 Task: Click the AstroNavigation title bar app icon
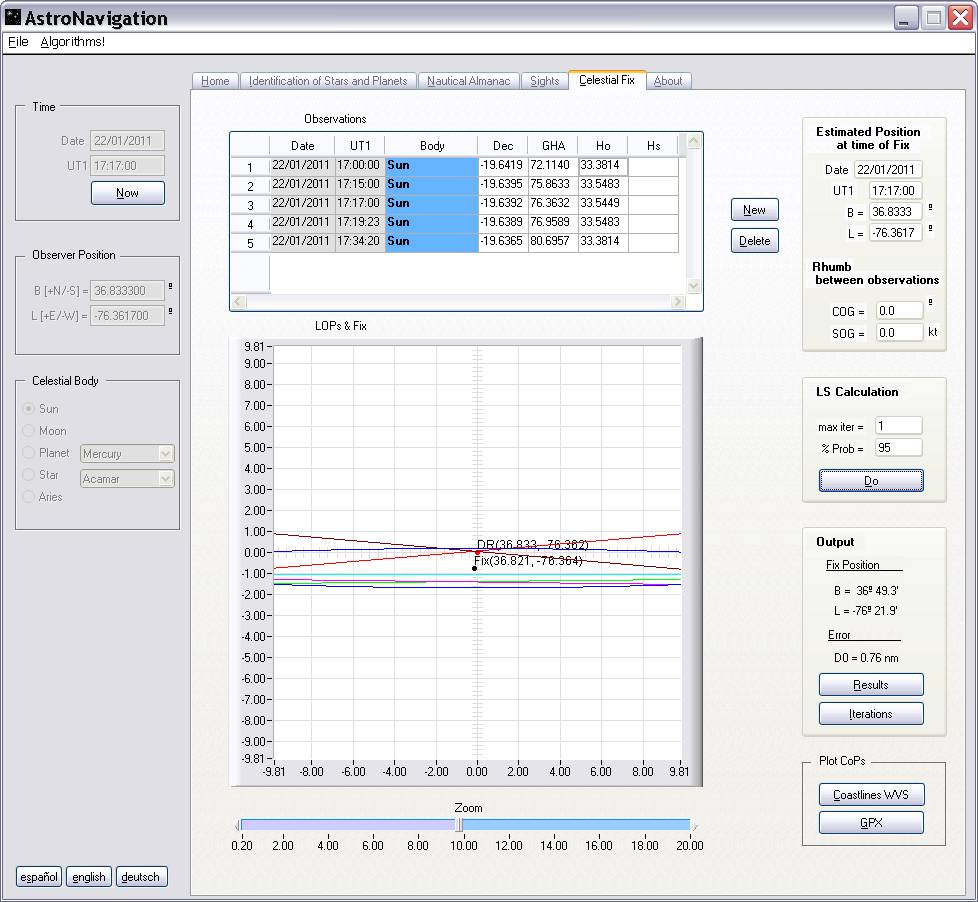[13, 18]
